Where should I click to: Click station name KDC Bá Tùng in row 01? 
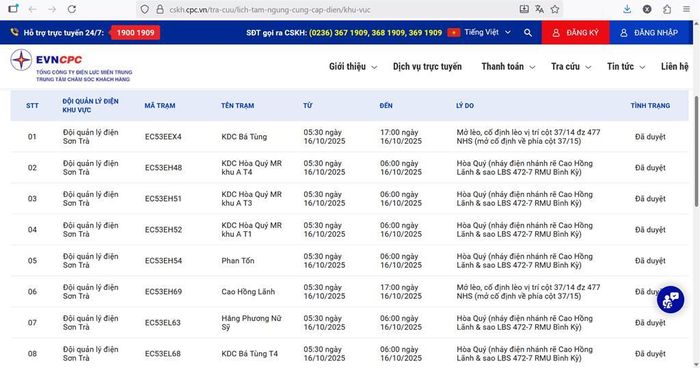pos(244,137)
